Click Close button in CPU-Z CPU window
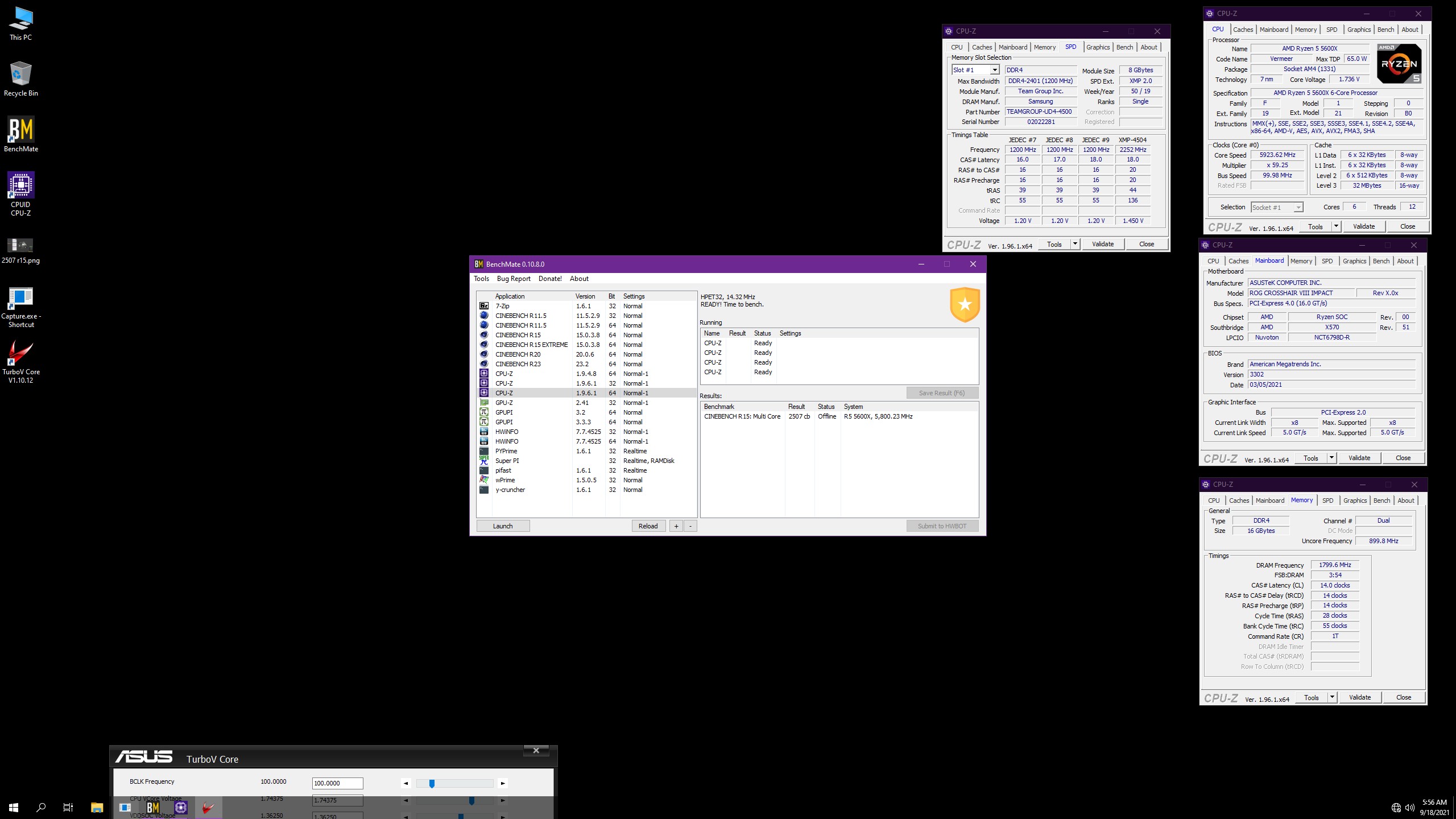The height and width of the screenshot is (819, 1456). [x=1408, y=226]
